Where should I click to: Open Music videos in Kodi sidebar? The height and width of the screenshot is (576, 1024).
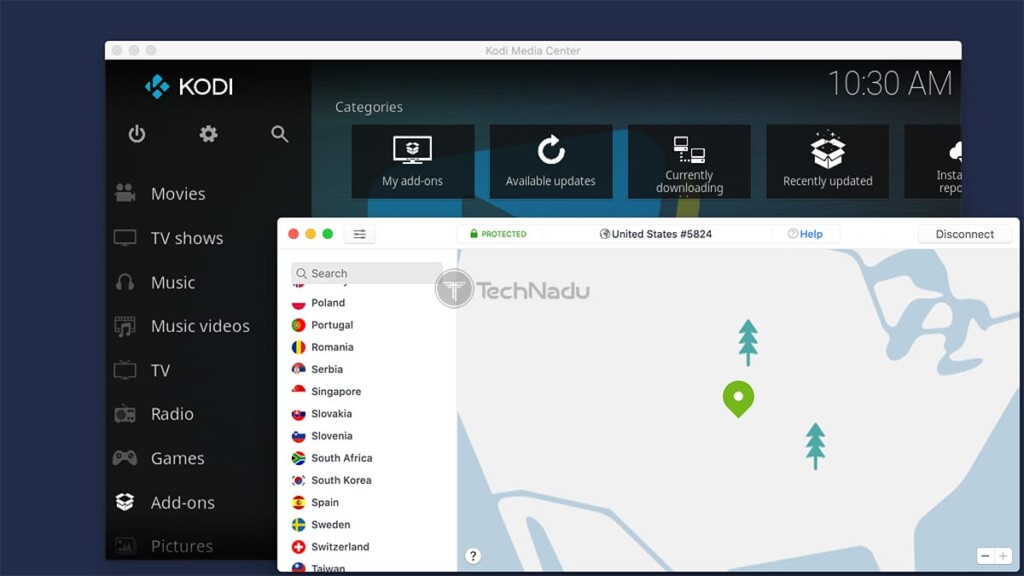point(200,326)
